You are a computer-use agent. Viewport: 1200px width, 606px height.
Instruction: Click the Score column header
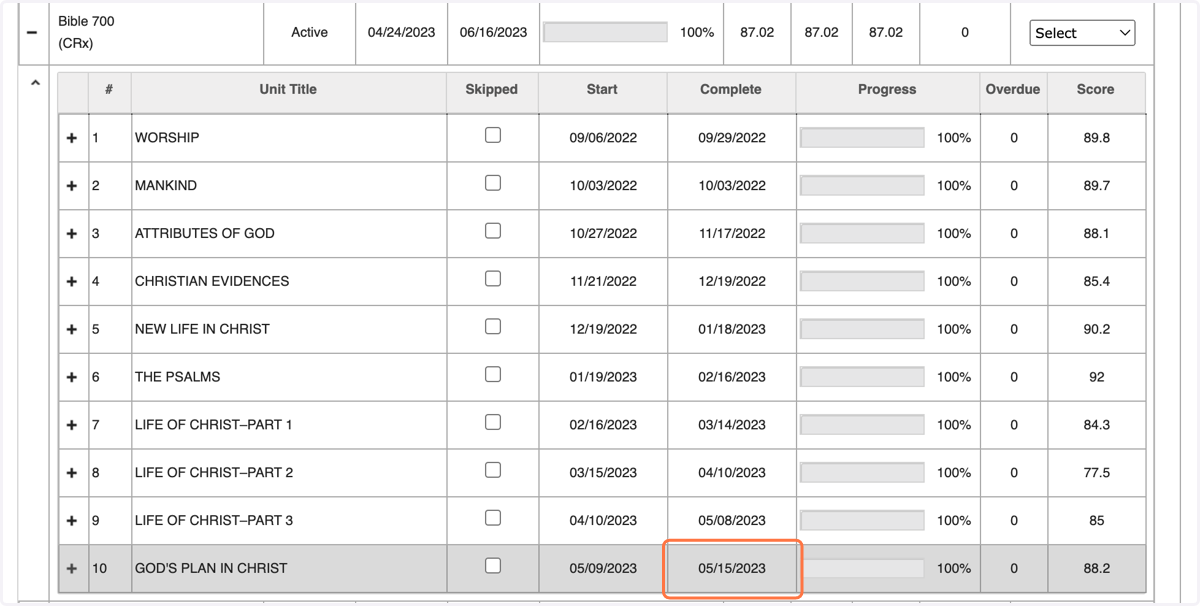point(1096,90)
